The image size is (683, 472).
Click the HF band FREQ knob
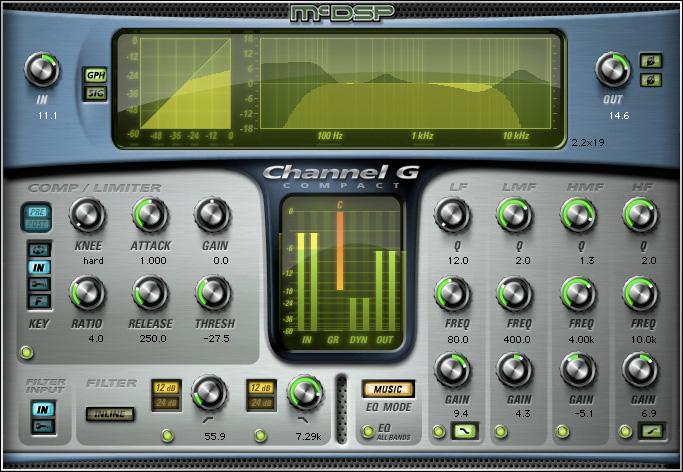tap(640, 293)
